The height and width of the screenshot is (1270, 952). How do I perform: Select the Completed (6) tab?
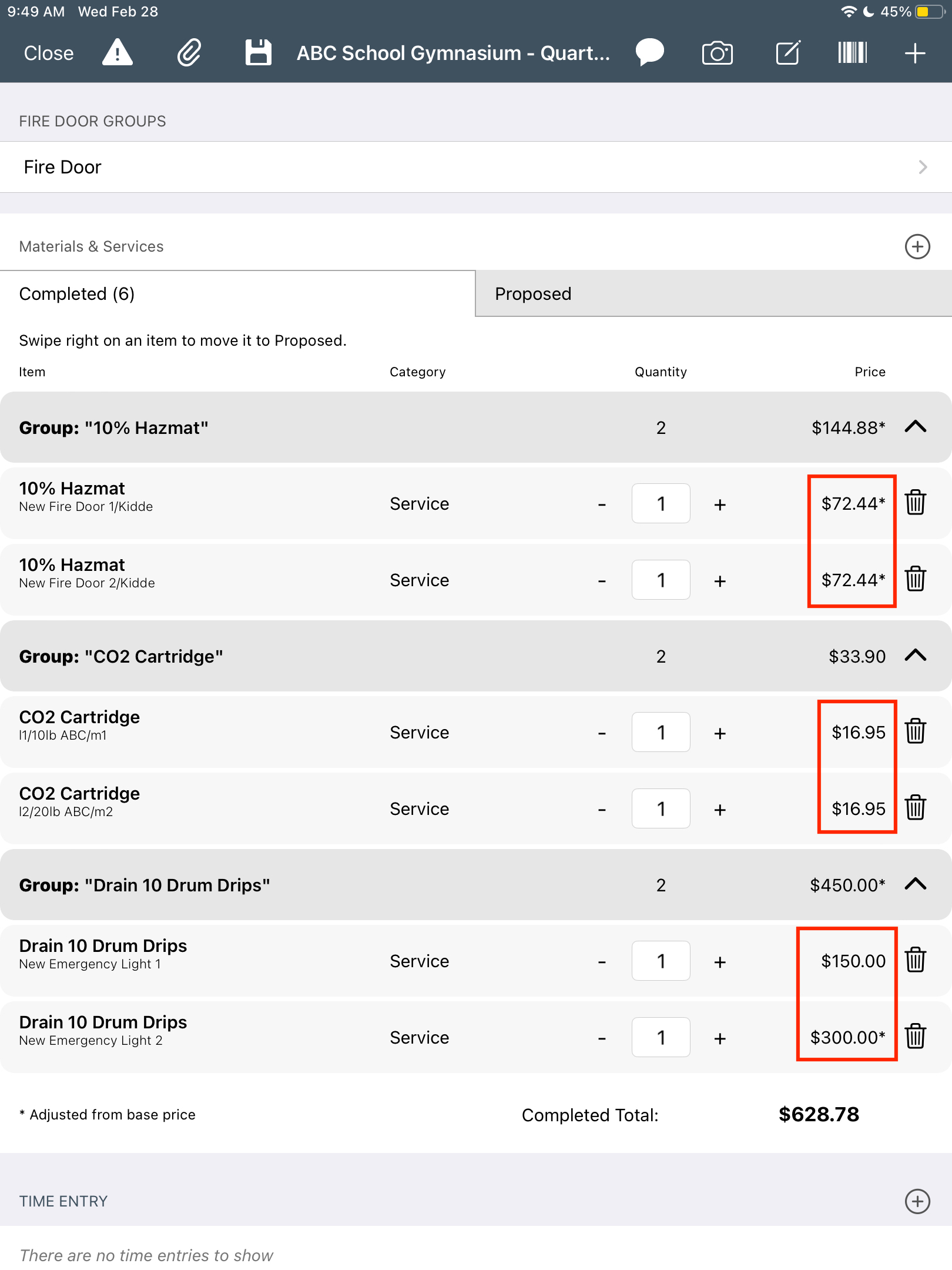click(x=237, y=293)
